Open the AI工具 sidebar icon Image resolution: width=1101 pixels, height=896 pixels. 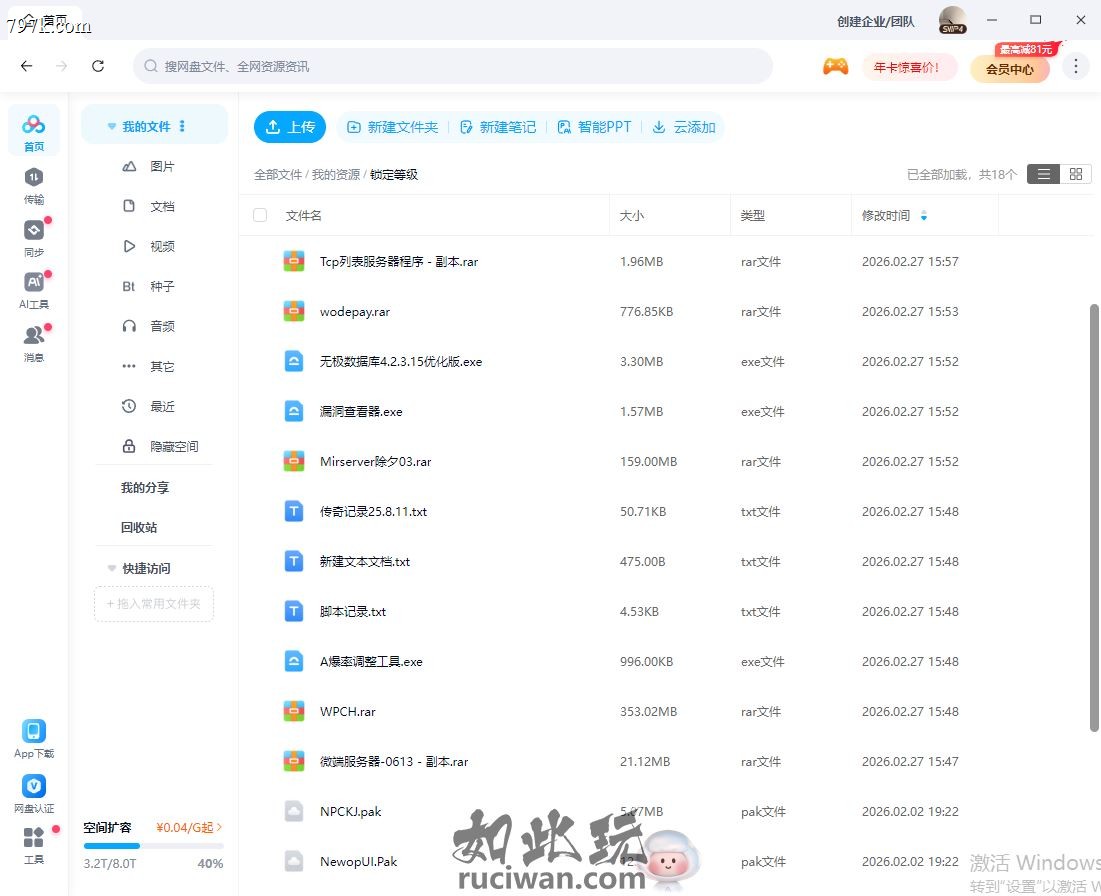pyautogui.click(x=34, y=291)
